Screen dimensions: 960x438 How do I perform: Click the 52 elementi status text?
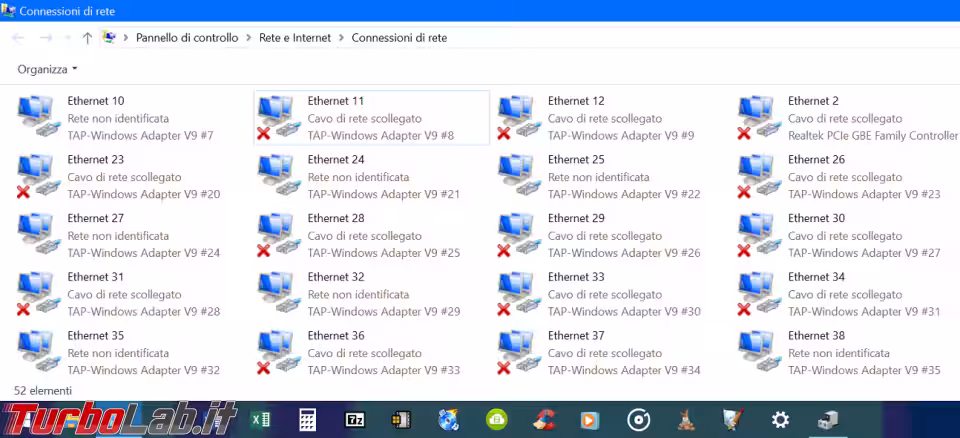tap(43, 391)
